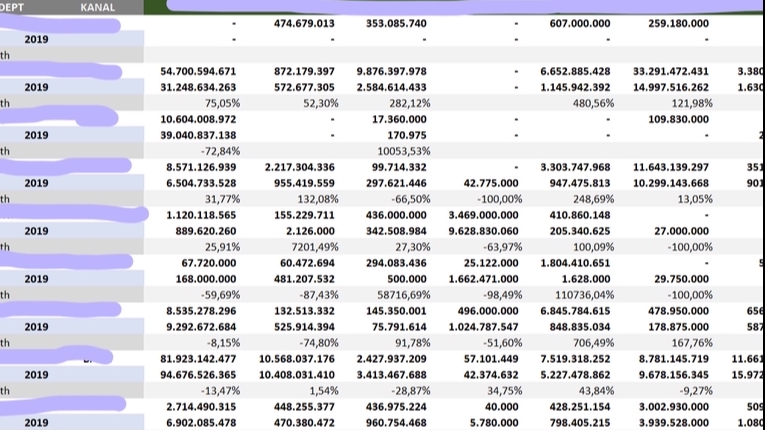
Task: Click cell 1.662.471.000
Action: tap(483, 279)
